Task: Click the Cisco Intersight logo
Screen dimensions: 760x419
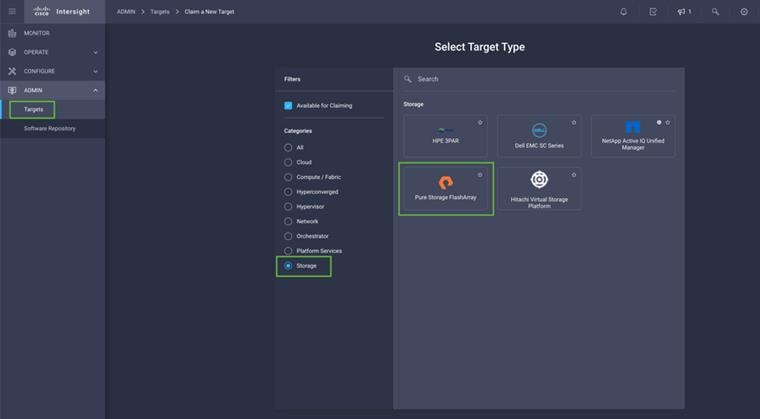Action: [x=62, y=12]
